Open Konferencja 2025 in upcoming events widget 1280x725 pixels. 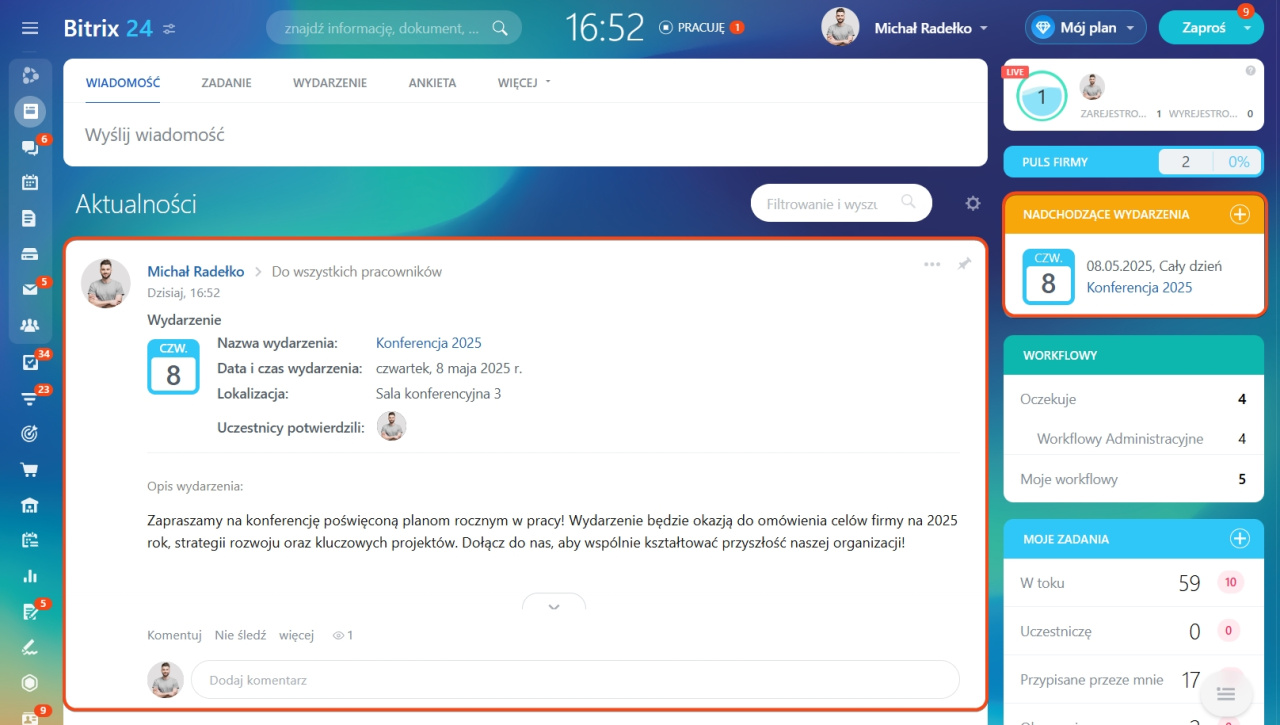coord(1139,287)
